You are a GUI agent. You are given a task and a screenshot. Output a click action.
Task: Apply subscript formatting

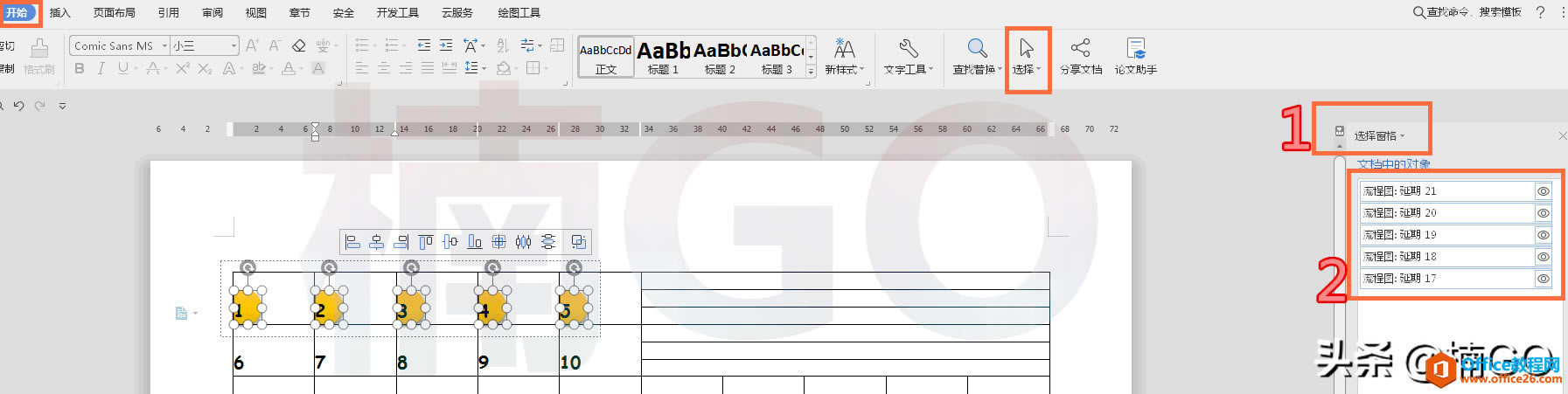[205, 68]
